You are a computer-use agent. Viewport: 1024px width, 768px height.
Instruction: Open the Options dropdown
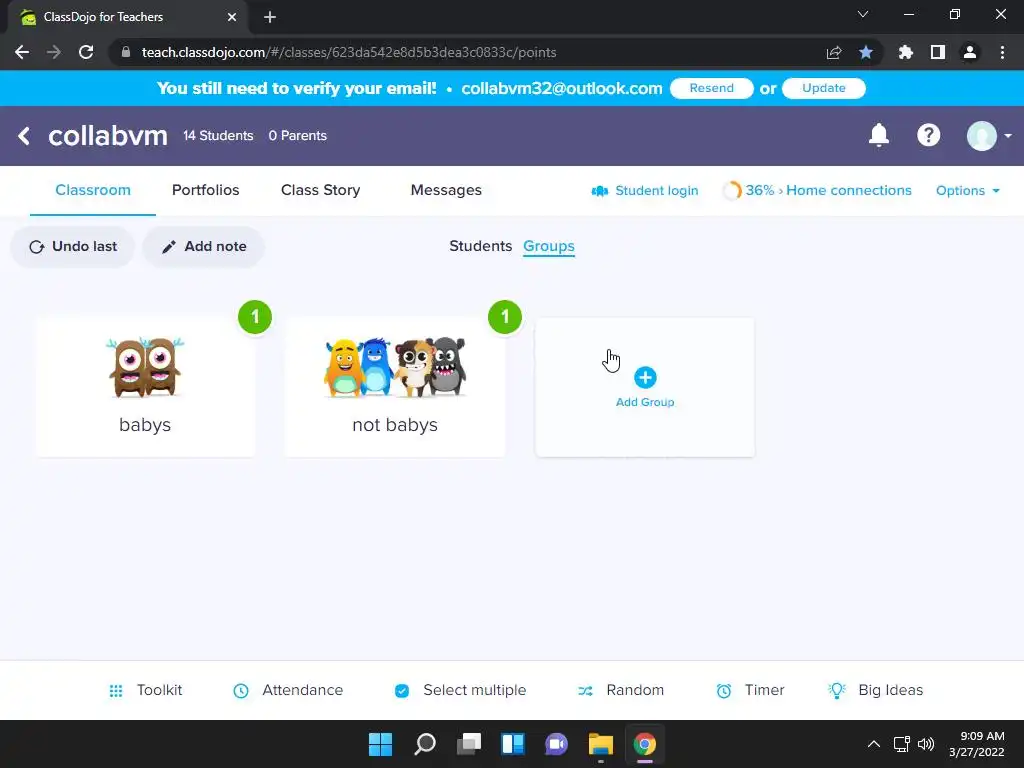click(x=968, y=191)
